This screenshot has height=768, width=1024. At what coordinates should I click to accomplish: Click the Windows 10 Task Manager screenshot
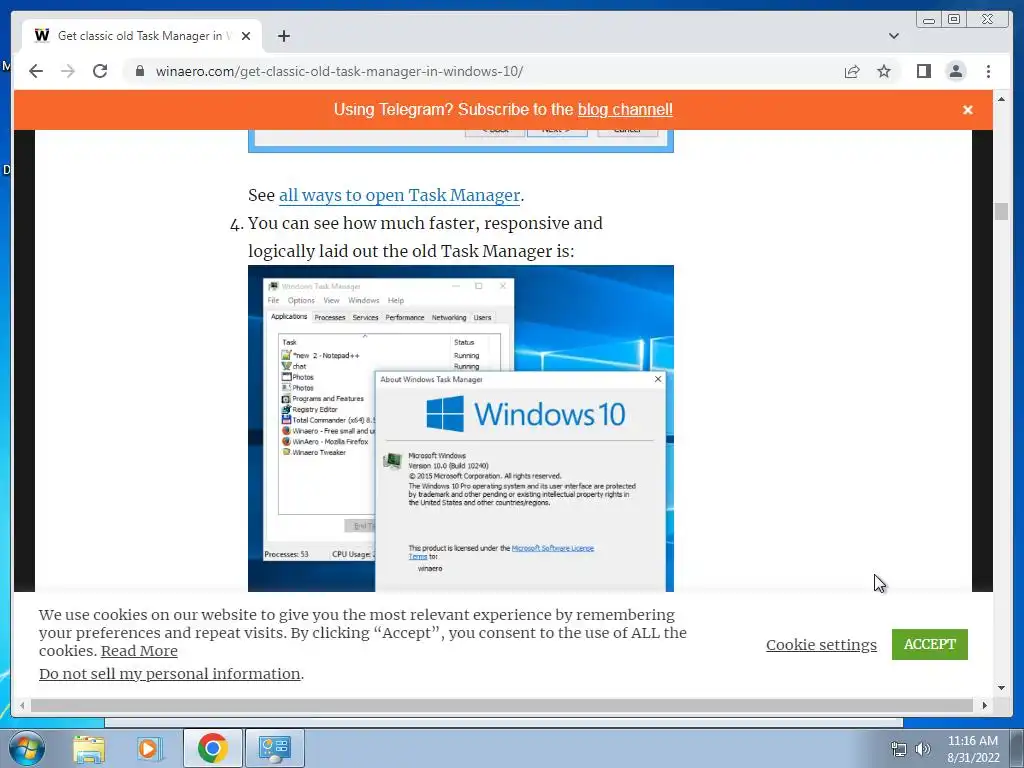pos(460,428)
